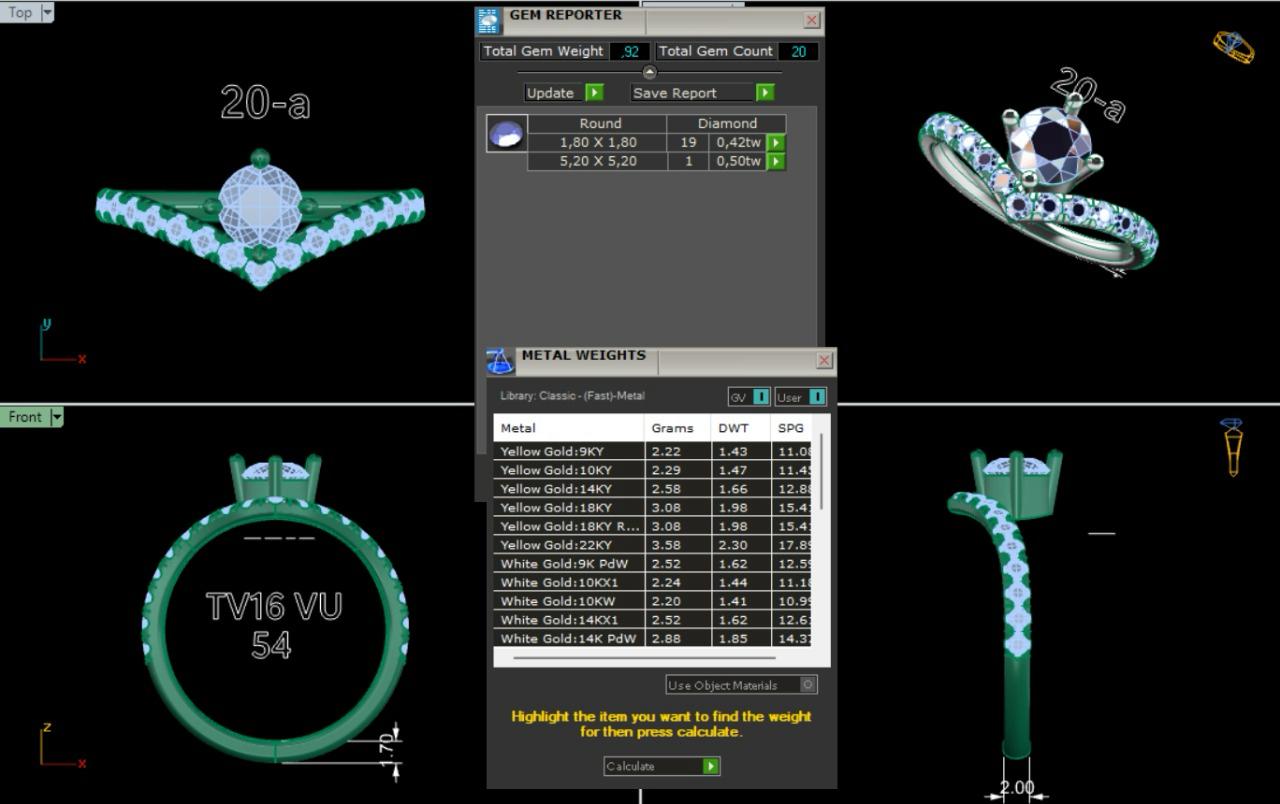This screenshot has height=804, width=1280.
Task: Click the Gem Reporter panel icon
Action: (x=488, y=21)
